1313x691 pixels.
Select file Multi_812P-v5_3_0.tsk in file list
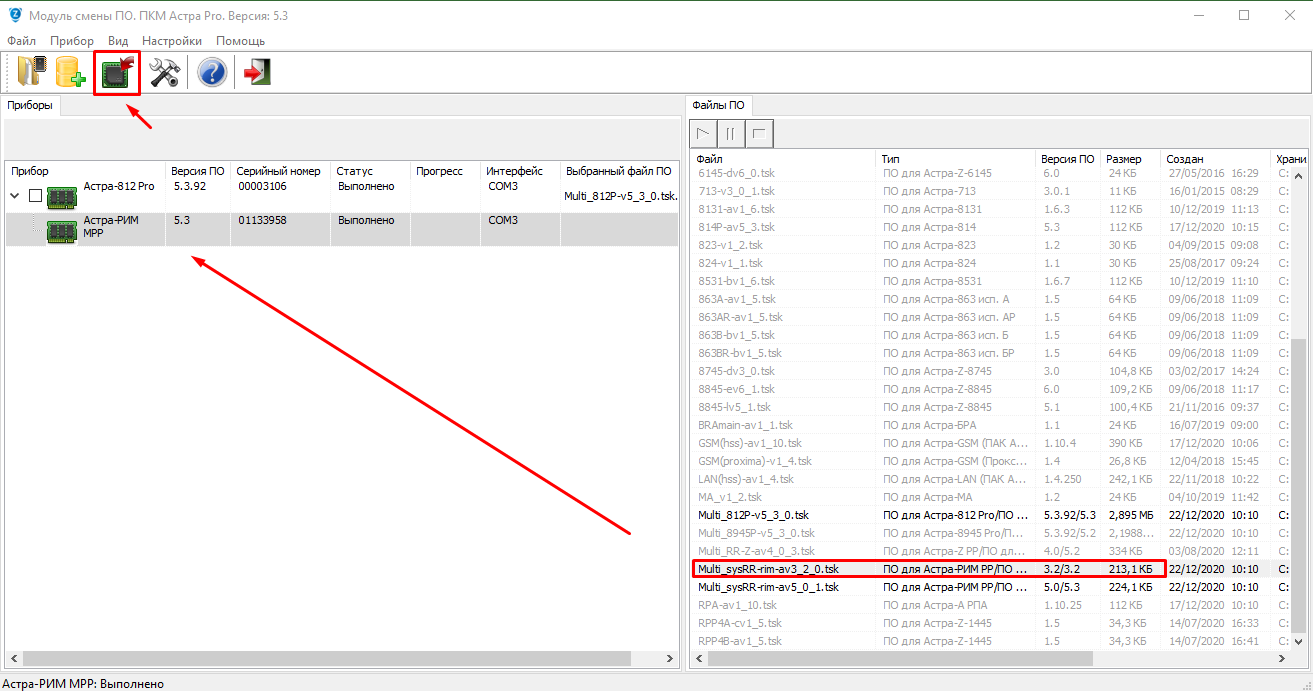coord(753,515)
